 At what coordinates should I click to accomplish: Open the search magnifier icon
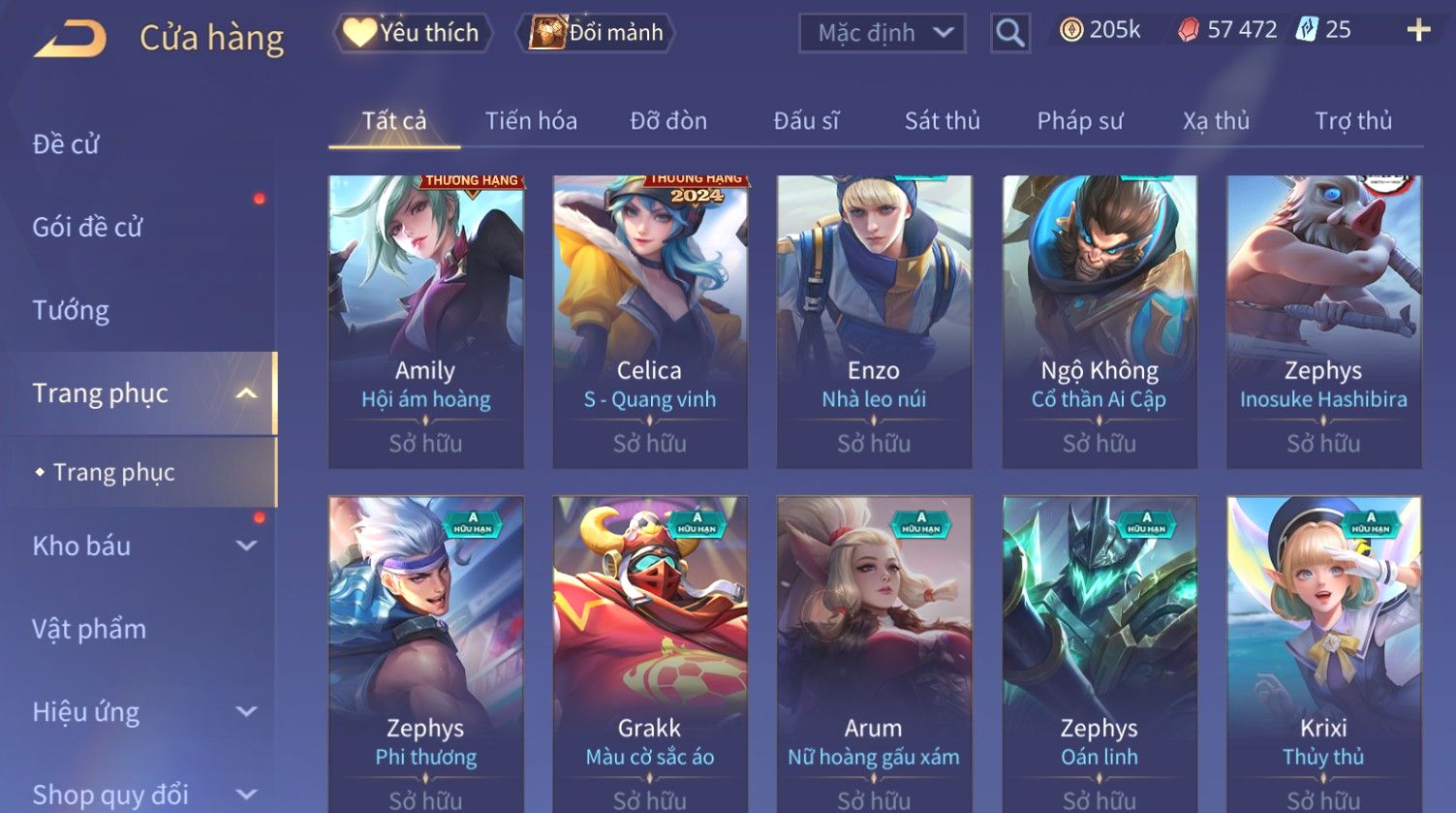(x=1009, y=33)
